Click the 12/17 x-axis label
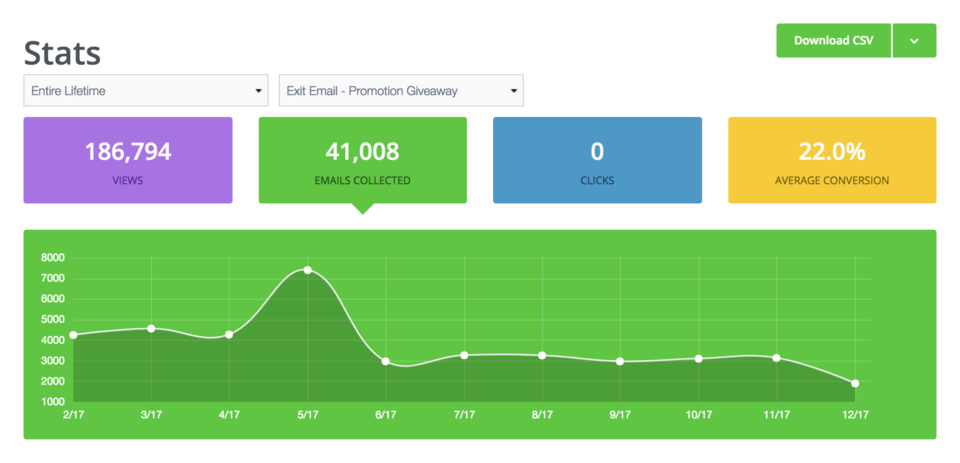 (x=855, y=415)
